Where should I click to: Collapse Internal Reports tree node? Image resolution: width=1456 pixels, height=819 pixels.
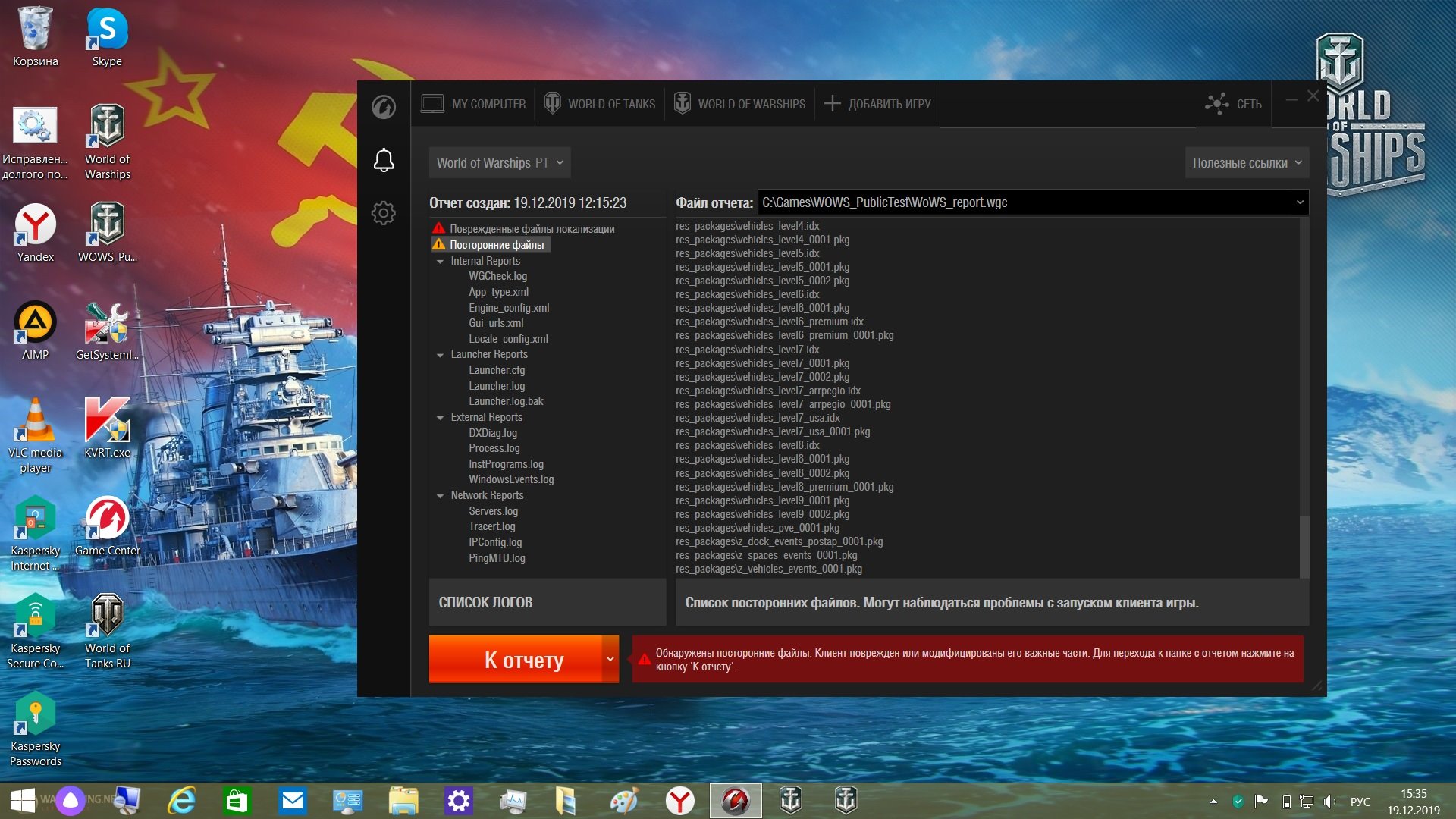440,262
